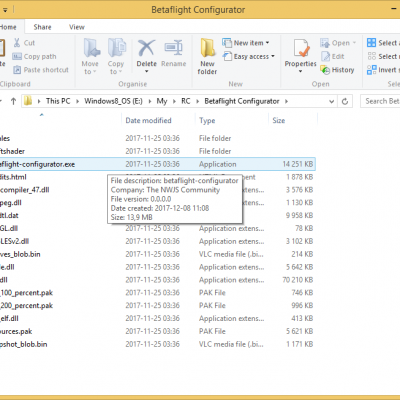Sort files by Size column

(279, 120)
